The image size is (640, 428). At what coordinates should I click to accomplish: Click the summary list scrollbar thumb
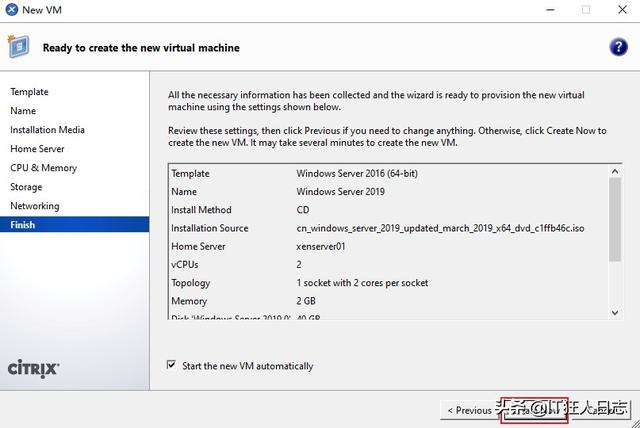pyautogui.click(x=615, y=220)
